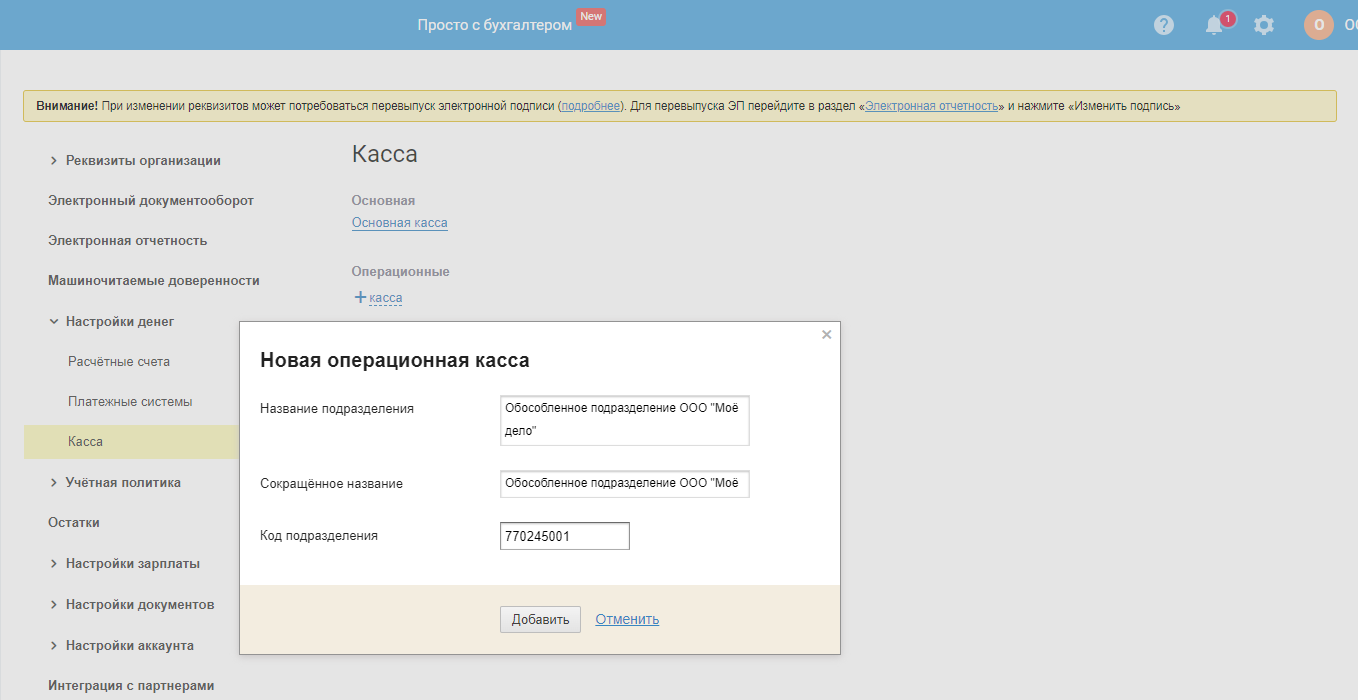
Task: Go to Электронный документооборот
Action: 151,200
